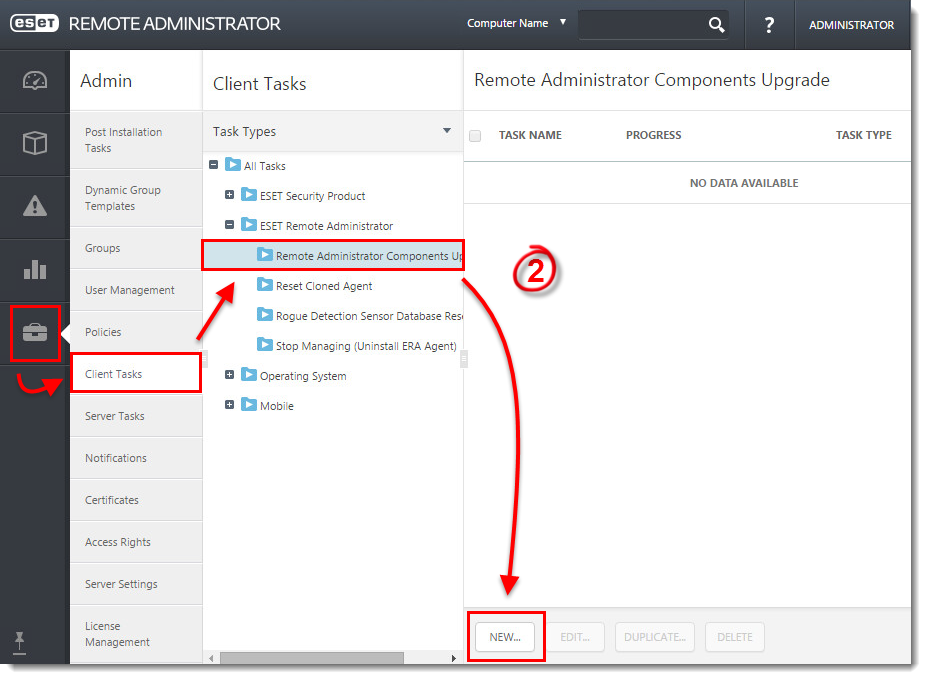926x679 pixels.
Task: Click the EDIT... button
Action: coord(575,637)
